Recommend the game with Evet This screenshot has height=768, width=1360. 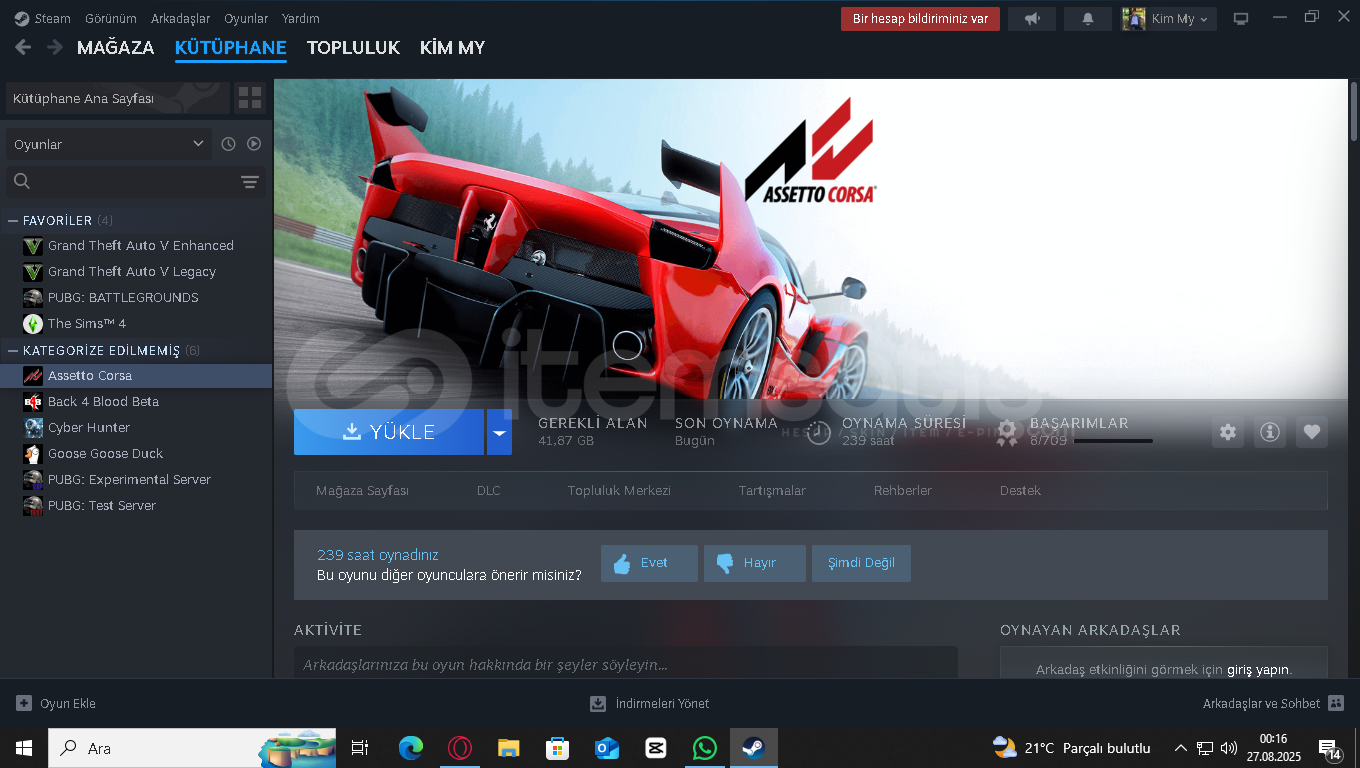pos(649,563)
